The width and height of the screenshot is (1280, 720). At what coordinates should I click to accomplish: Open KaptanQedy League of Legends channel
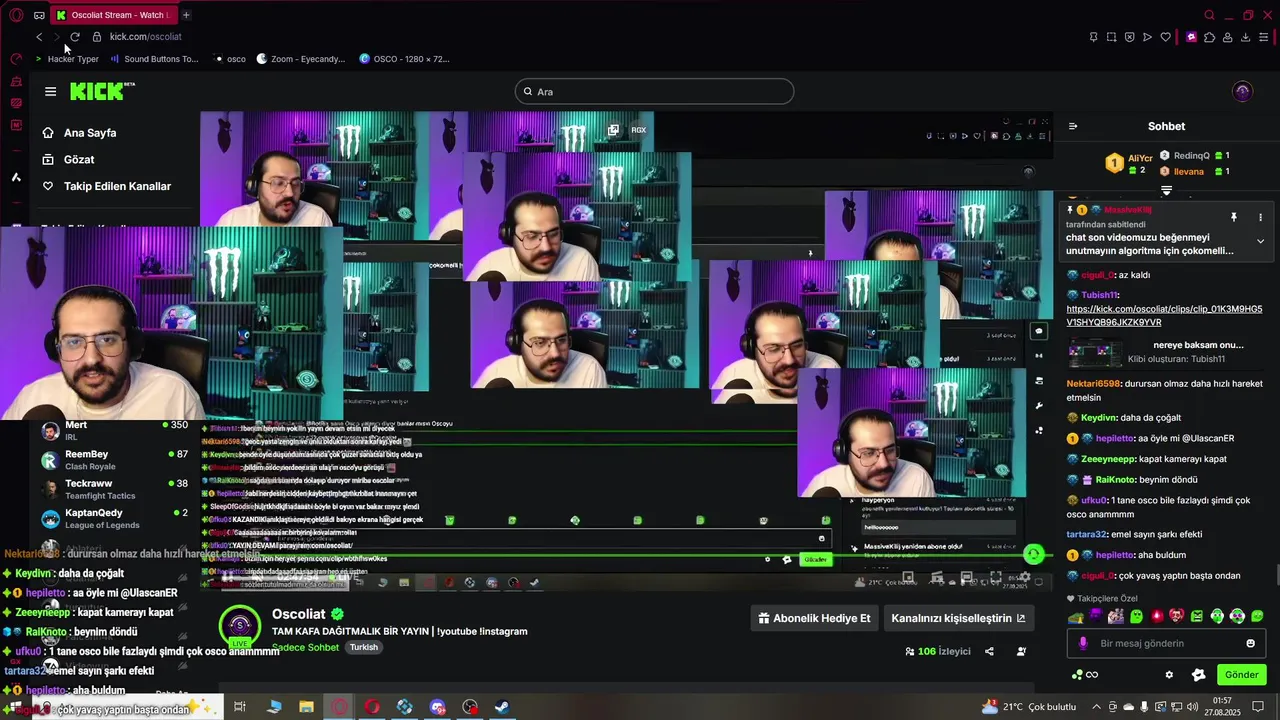tap(115, 518)
